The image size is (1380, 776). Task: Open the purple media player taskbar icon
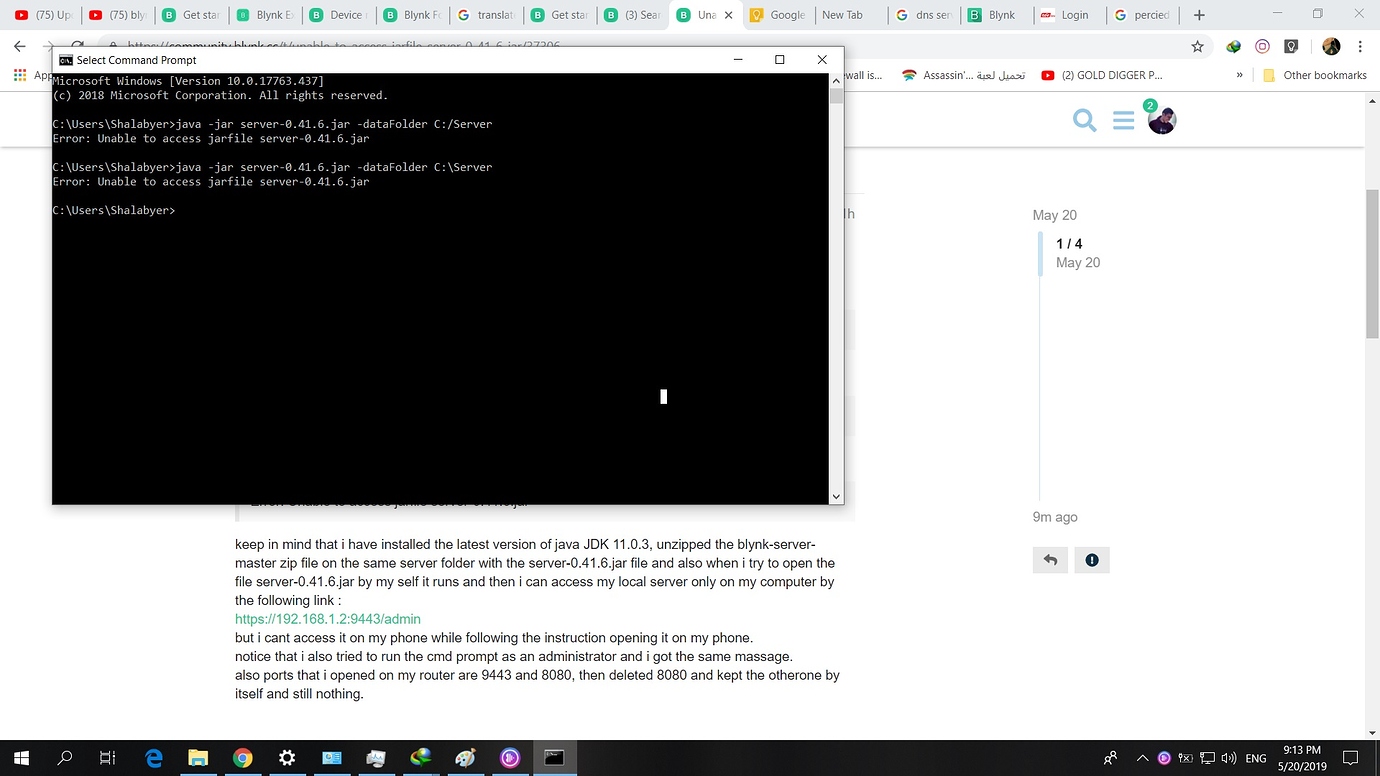(510, 758)
